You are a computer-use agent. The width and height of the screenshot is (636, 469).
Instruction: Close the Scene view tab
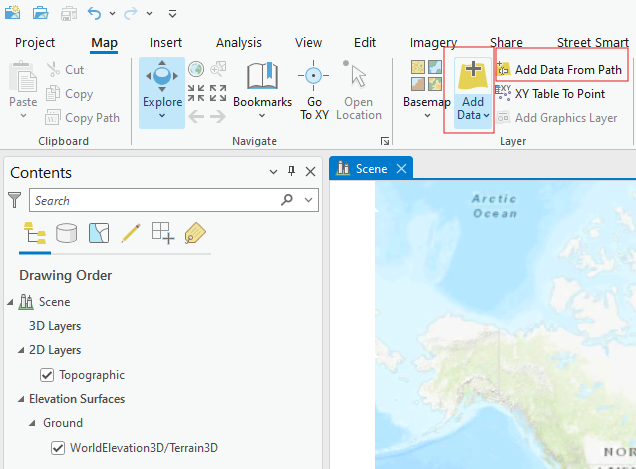point(402,169)
